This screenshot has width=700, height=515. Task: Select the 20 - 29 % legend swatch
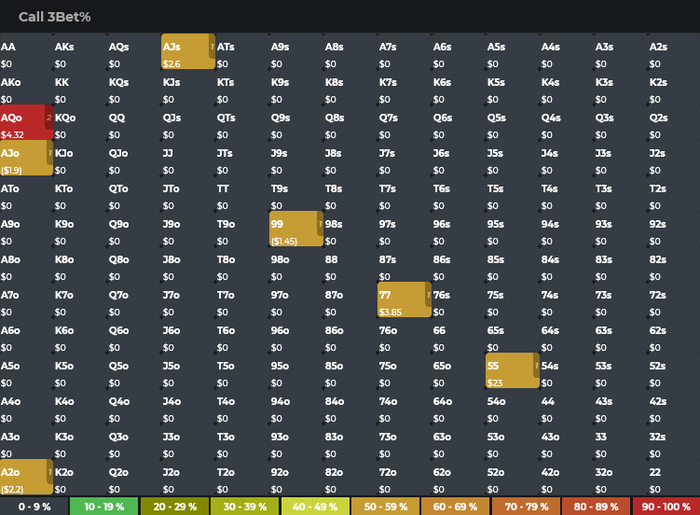175,507
